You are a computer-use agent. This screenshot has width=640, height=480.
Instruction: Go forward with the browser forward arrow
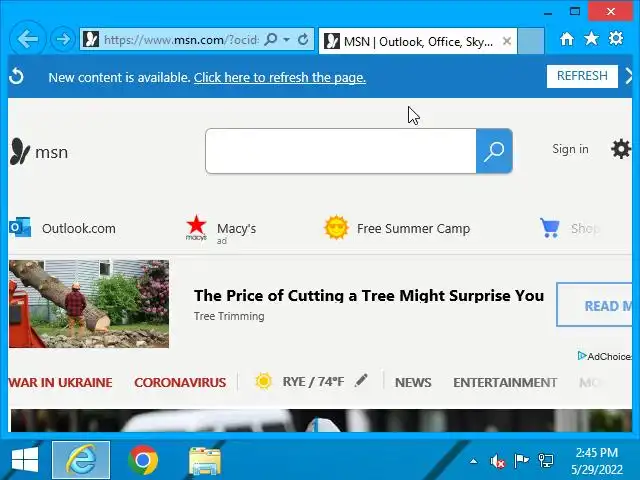63,40
